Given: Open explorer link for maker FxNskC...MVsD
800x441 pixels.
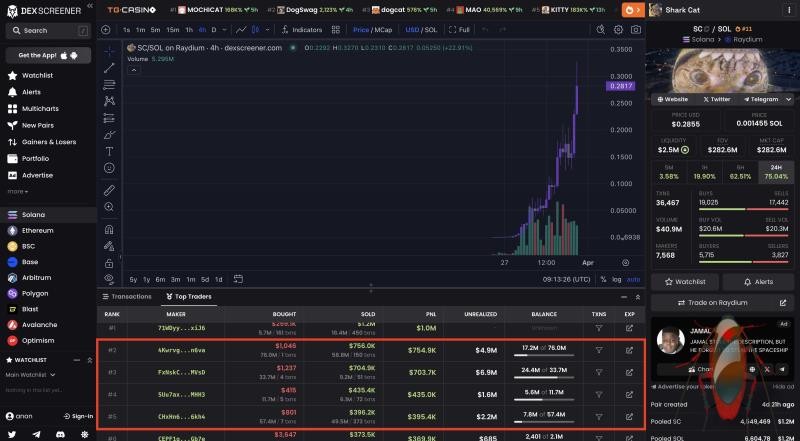Looking at the screenshot, I should 629,373.
